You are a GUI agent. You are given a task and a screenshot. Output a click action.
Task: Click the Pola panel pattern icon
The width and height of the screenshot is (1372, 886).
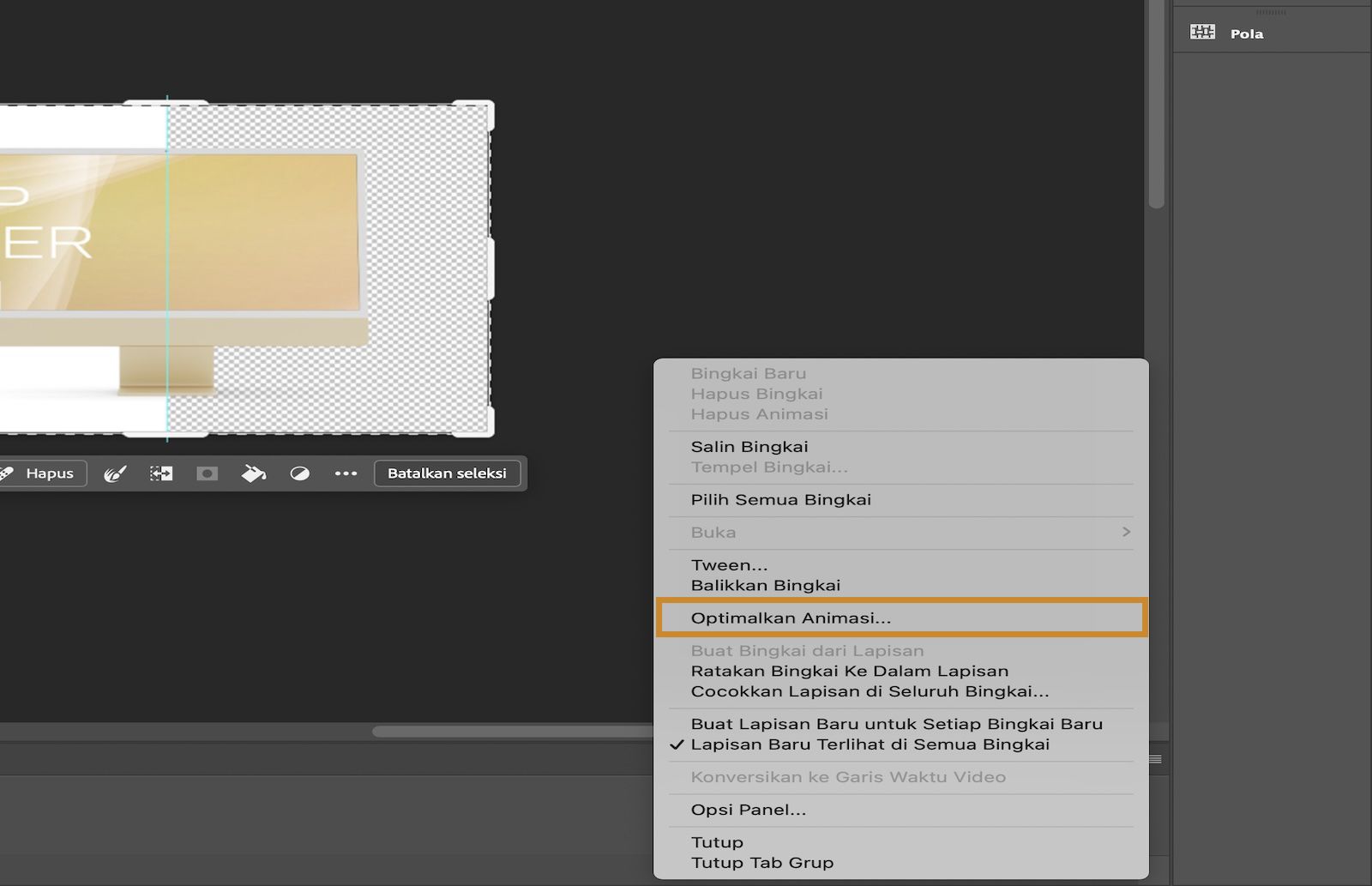point(1204,33)
